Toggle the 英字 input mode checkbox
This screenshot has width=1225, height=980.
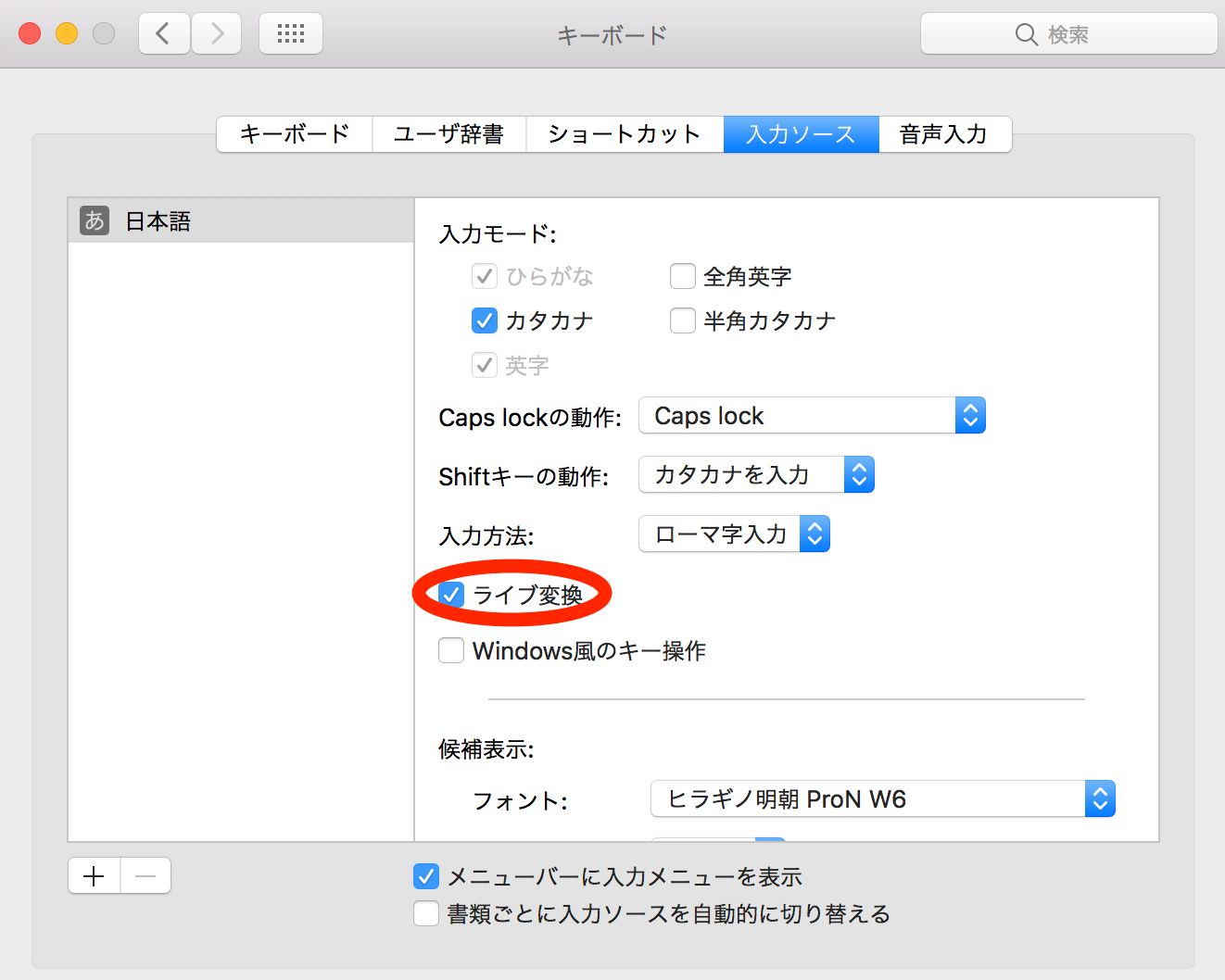click(485, 365)
